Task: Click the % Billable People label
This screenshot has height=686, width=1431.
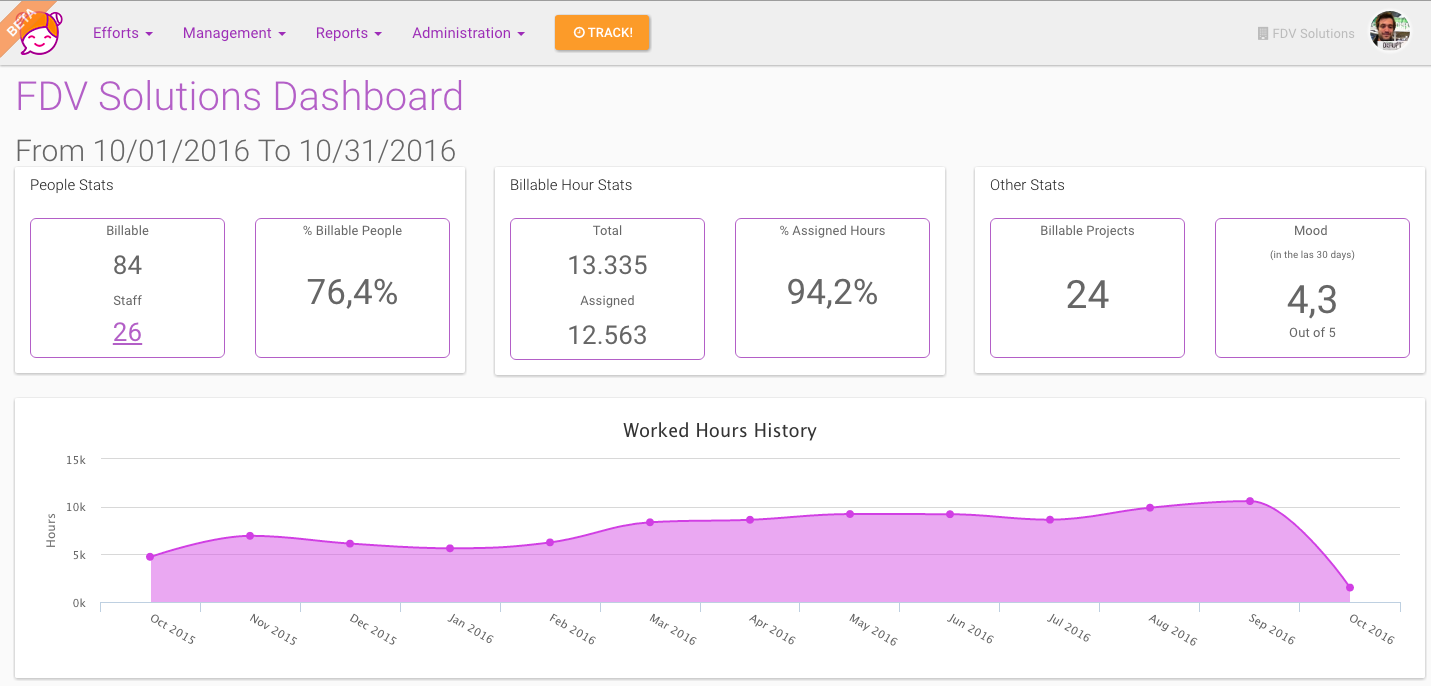Action: (352, 231)
